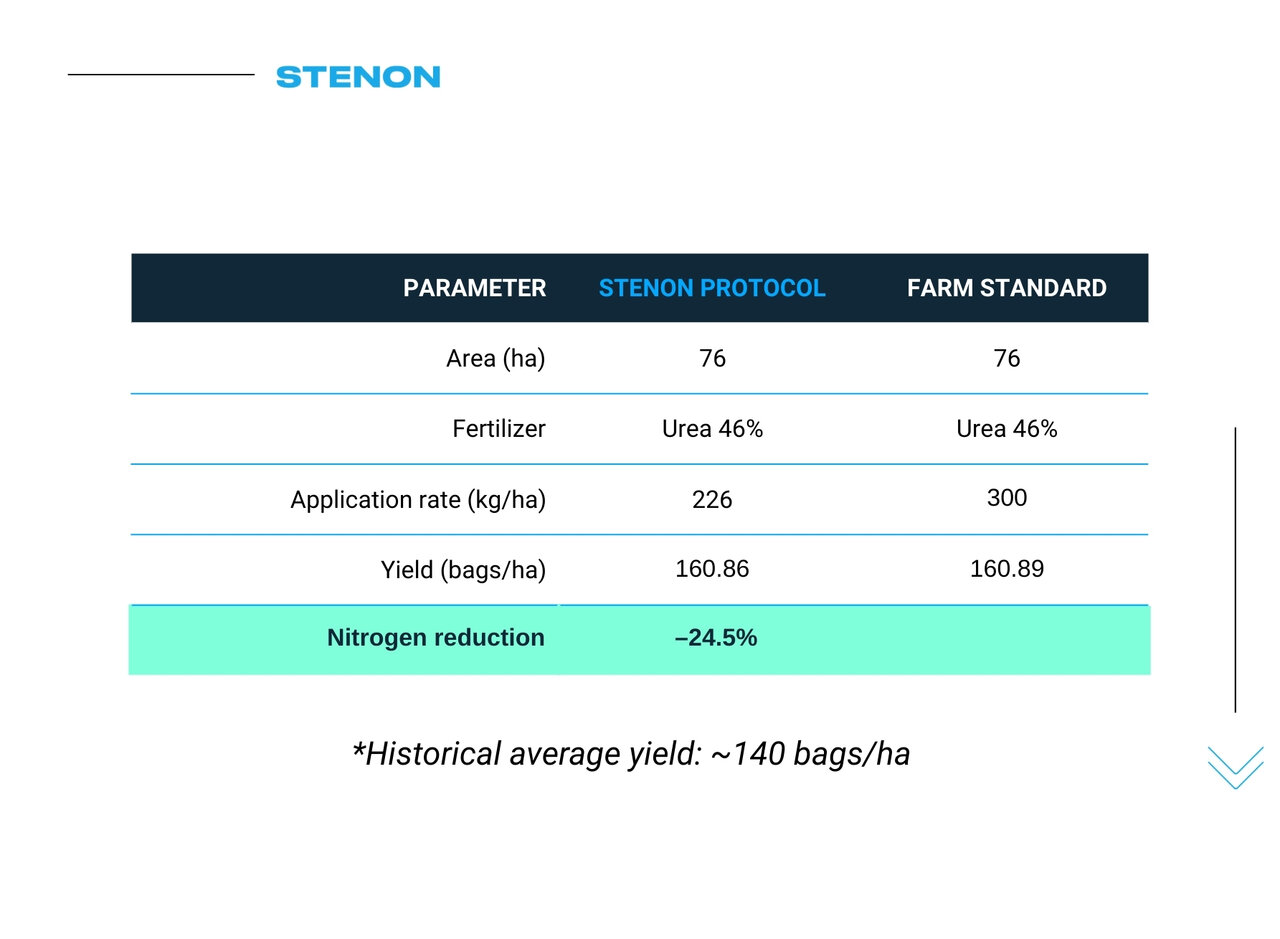Click the historical average yield footnote
Screen dimensions: 1280x939
pos(631,754)
